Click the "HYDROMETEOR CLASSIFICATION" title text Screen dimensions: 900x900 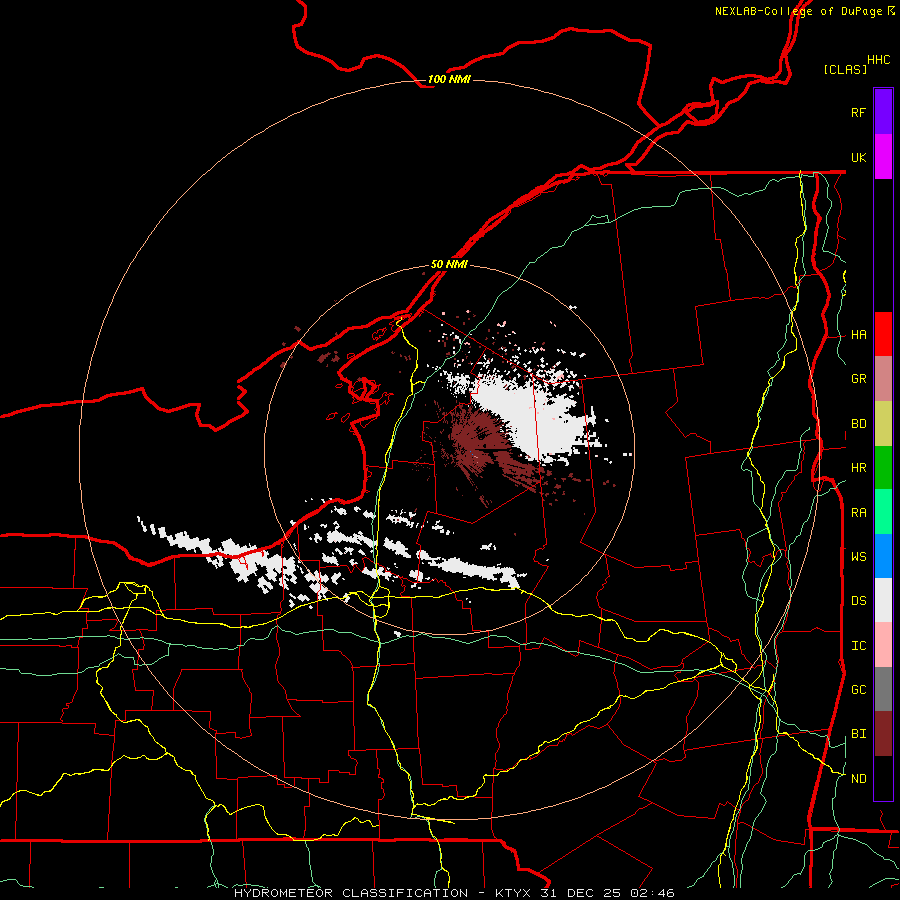click(x=351, y=893)
